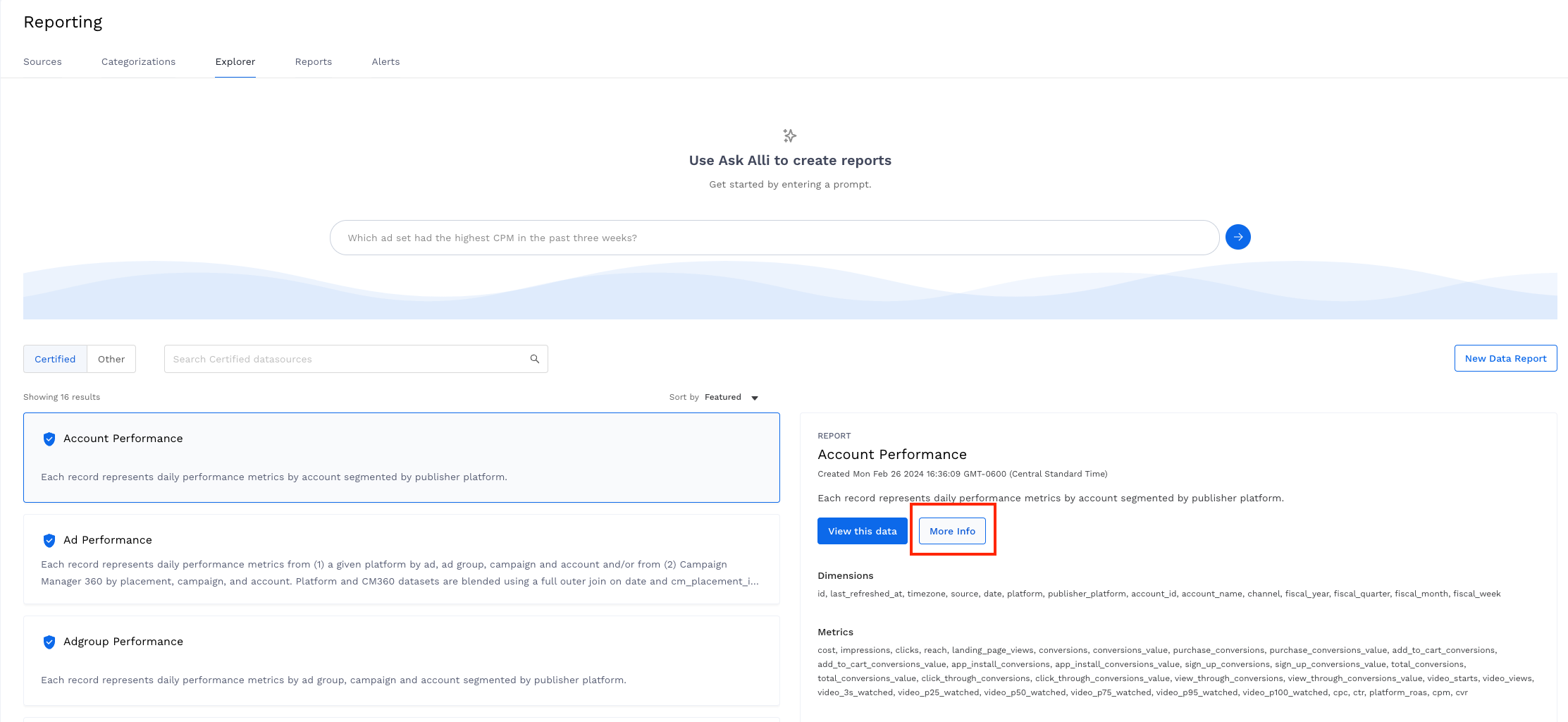Viewport: 1568px width, 722px height.
Task: Click Account Performance certified shield icon
Action: point(49,439)
